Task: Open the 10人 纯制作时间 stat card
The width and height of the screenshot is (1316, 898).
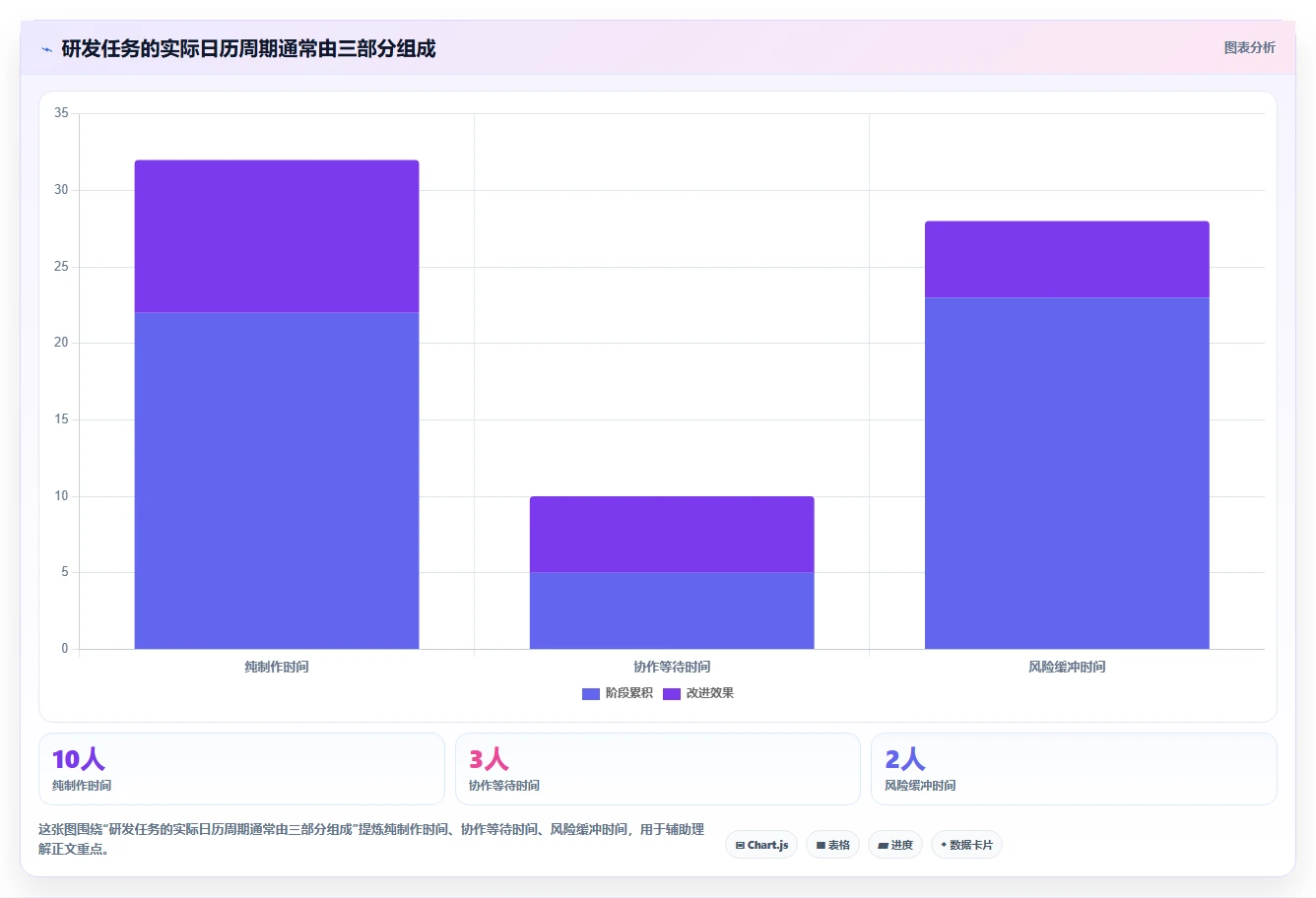Action: [241, 769]
